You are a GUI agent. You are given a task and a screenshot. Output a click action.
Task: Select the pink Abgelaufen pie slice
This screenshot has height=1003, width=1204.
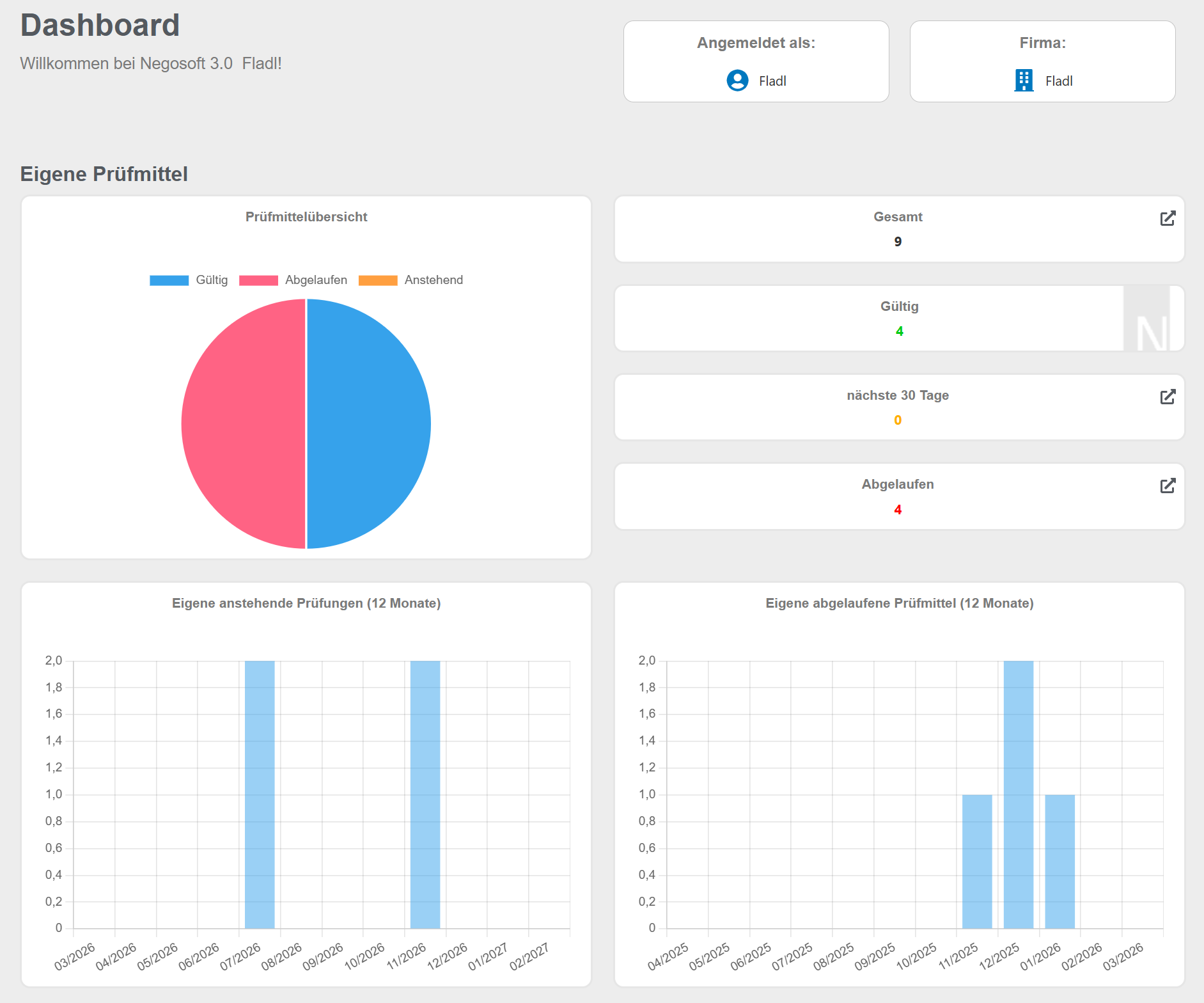pyautogui.click(x=243, y=423)
